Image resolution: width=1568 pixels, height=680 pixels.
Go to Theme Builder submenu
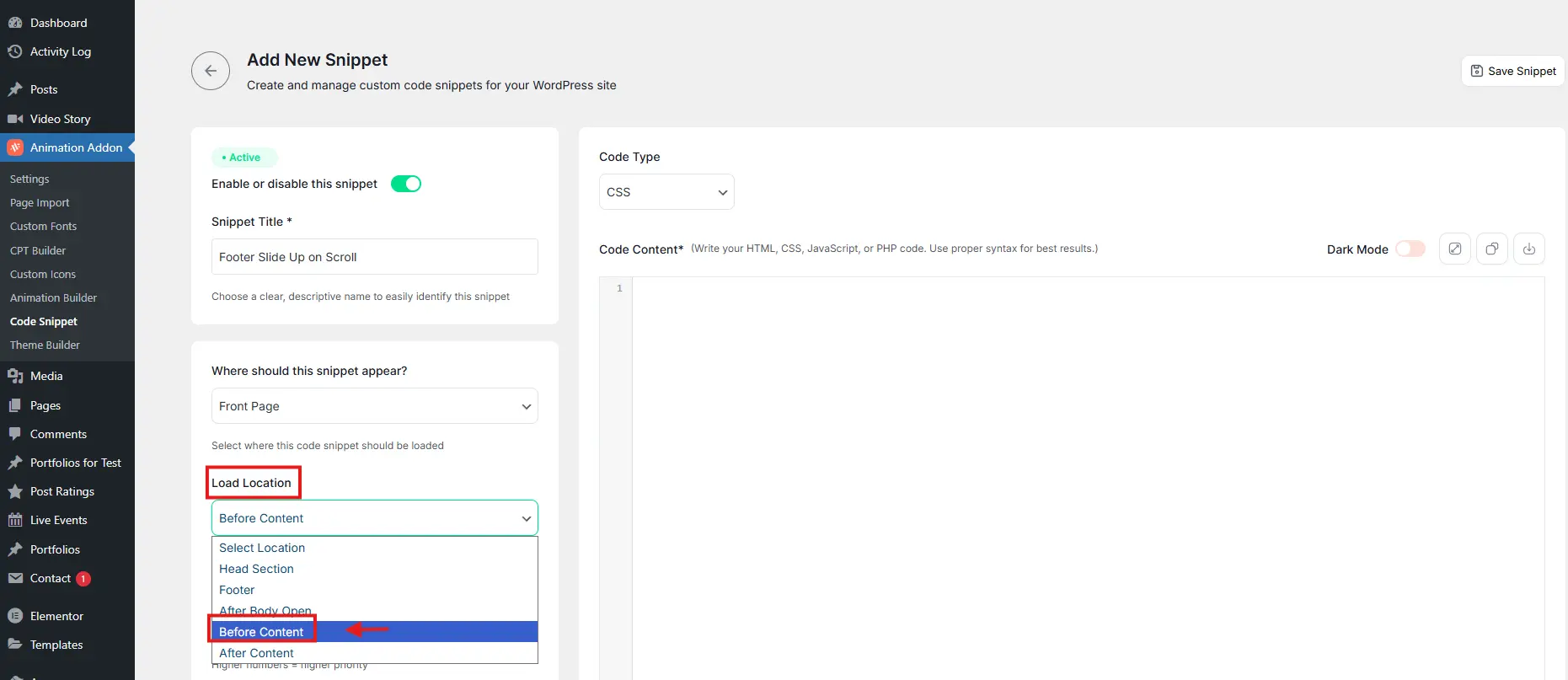click(x=45, y=345)
